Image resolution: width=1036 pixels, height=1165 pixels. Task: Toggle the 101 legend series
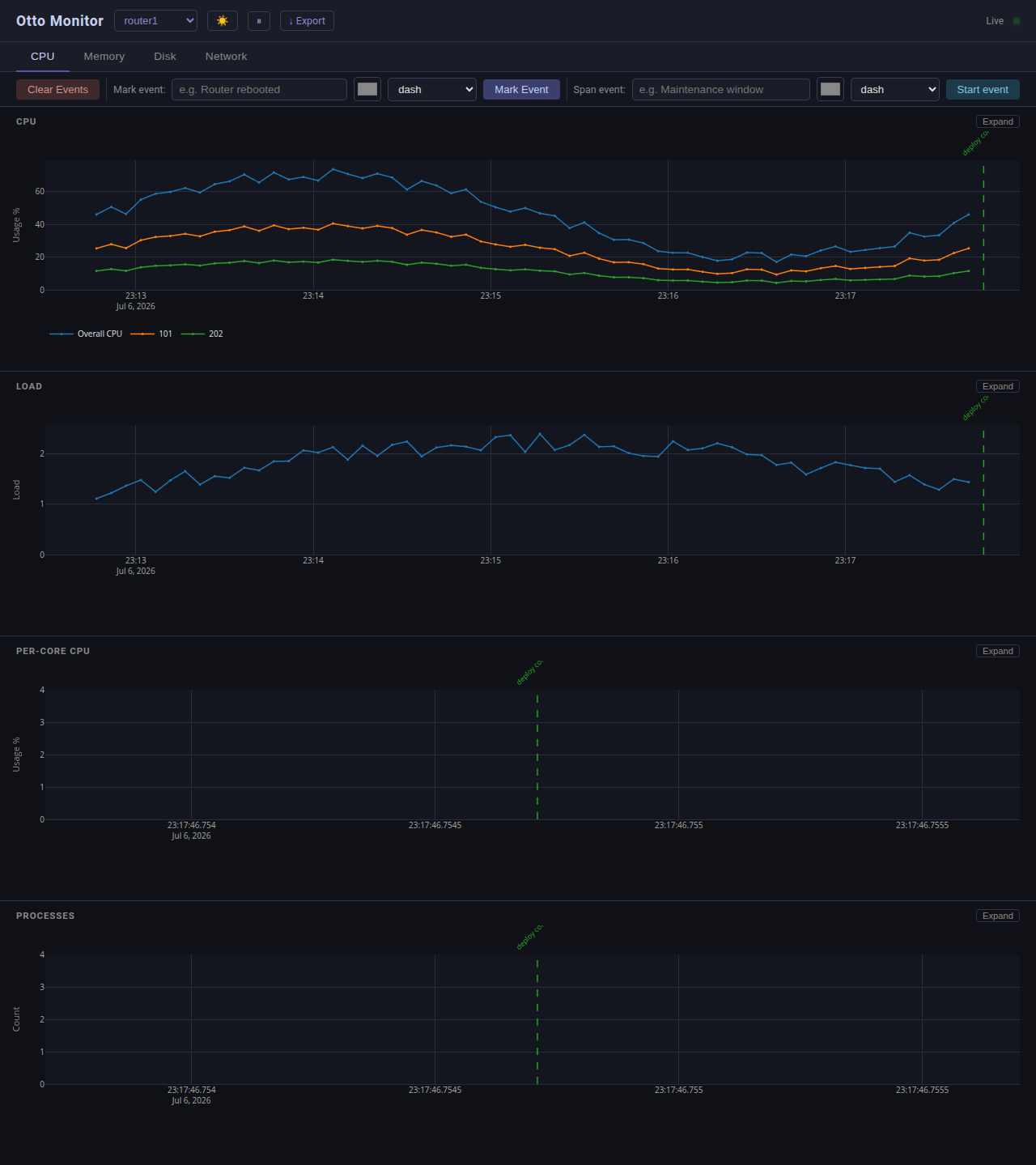(x=152, y=334)
